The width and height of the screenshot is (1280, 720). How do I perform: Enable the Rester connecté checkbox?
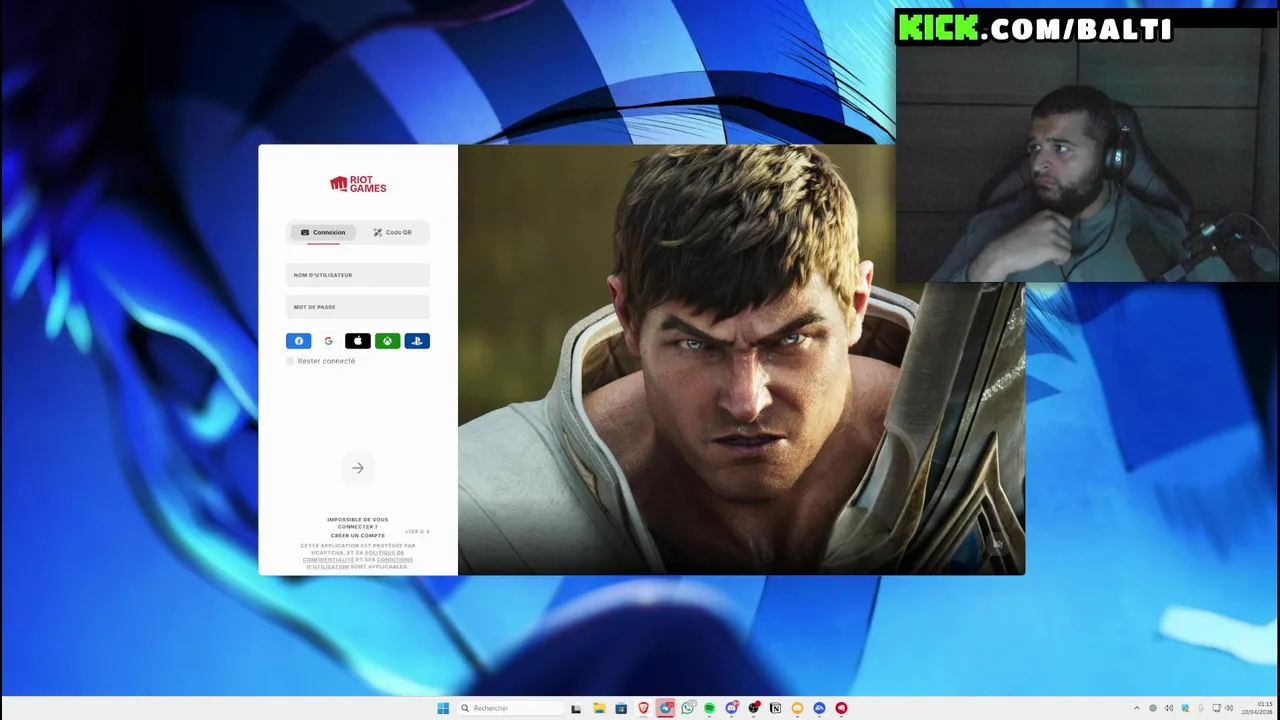tap(290, 361)
